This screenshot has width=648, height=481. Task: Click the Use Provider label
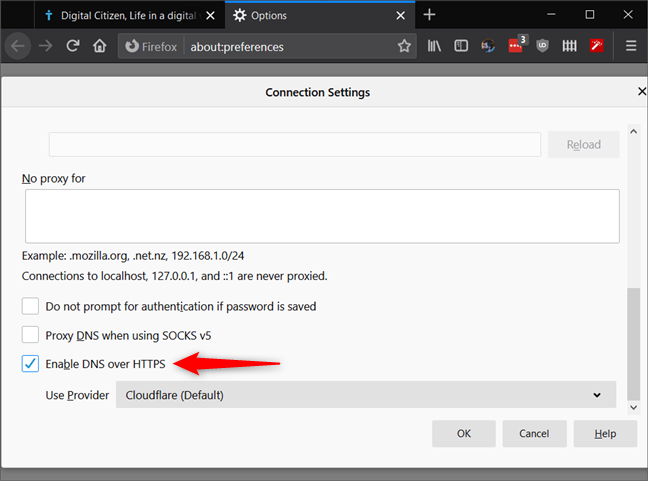tap(77, 395)
